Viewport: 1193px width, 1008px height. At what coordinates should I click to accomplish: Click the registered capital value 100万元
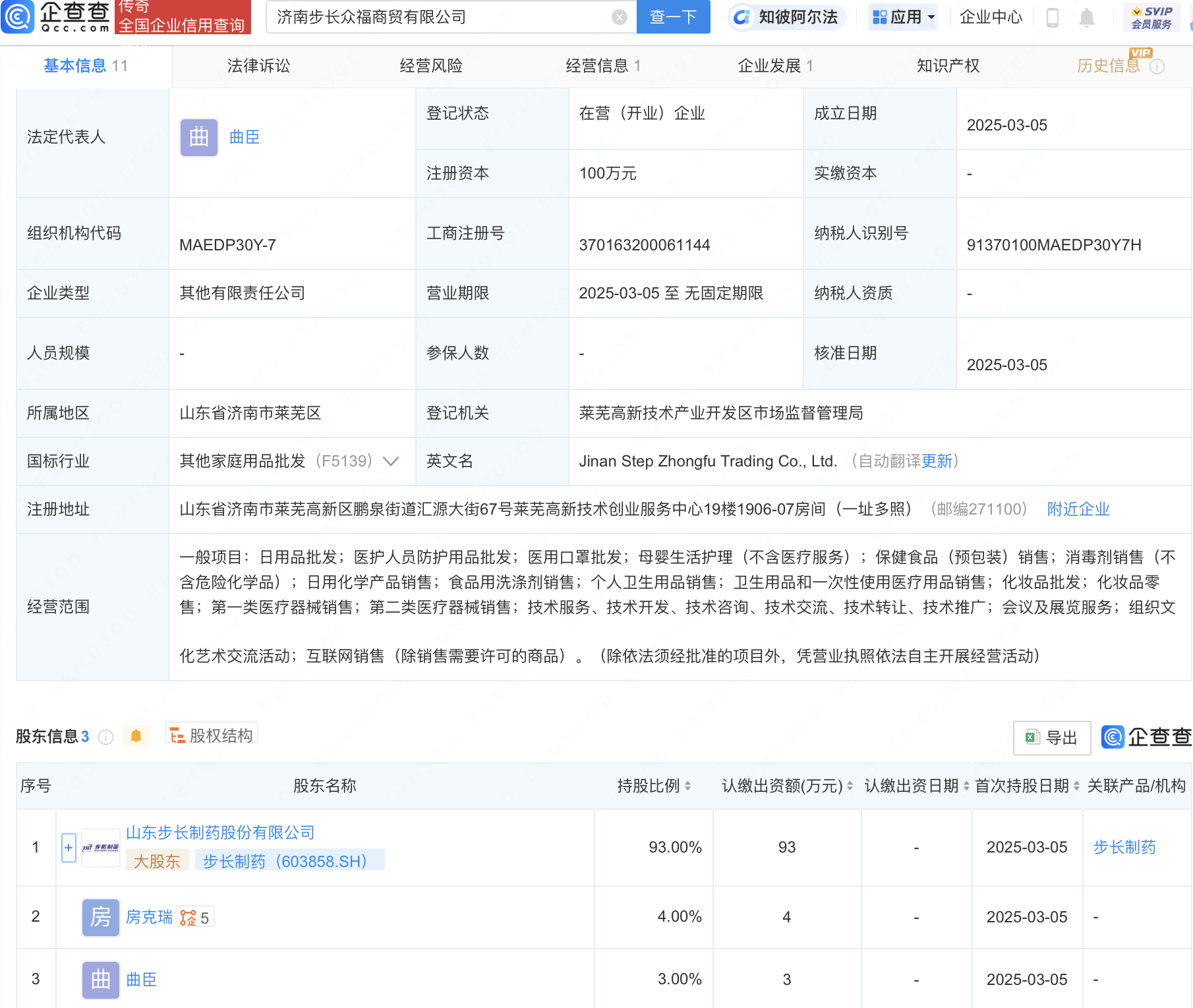pyautogui.click(x=608, y=174)
